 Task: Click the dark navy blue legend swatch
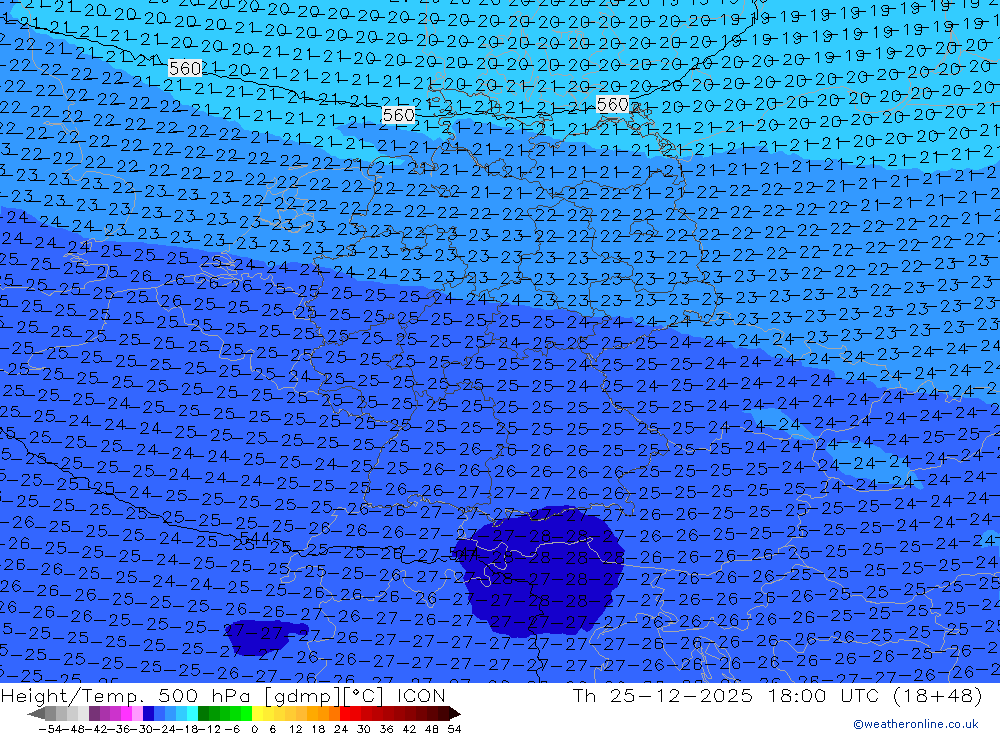click(148, 713)
